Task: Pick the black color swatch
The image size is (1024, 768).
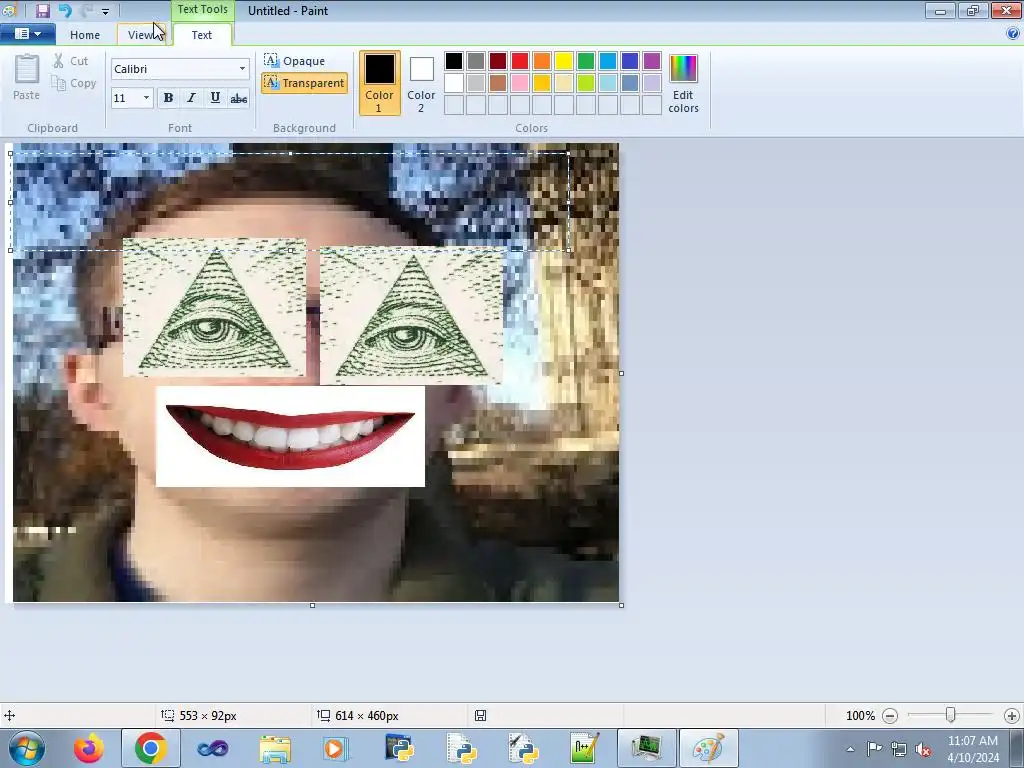Action: click(x=454, y=61)
